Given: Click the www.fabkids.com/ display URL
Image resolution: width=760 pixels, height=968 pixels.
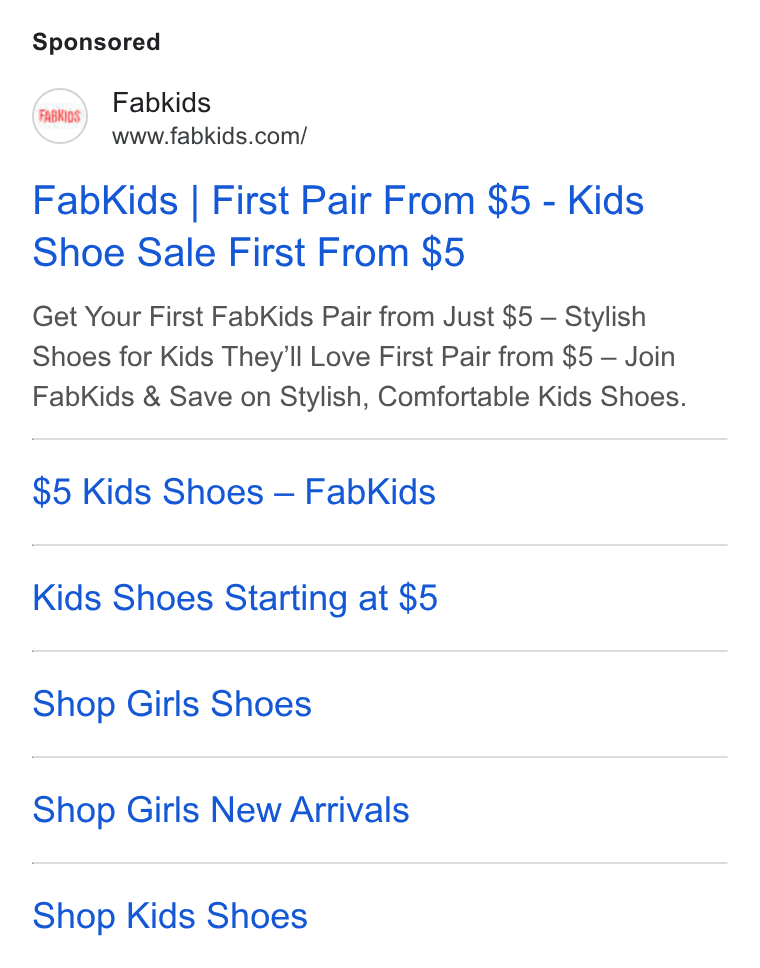Looking at the screenshot, I should pos(209,136).
